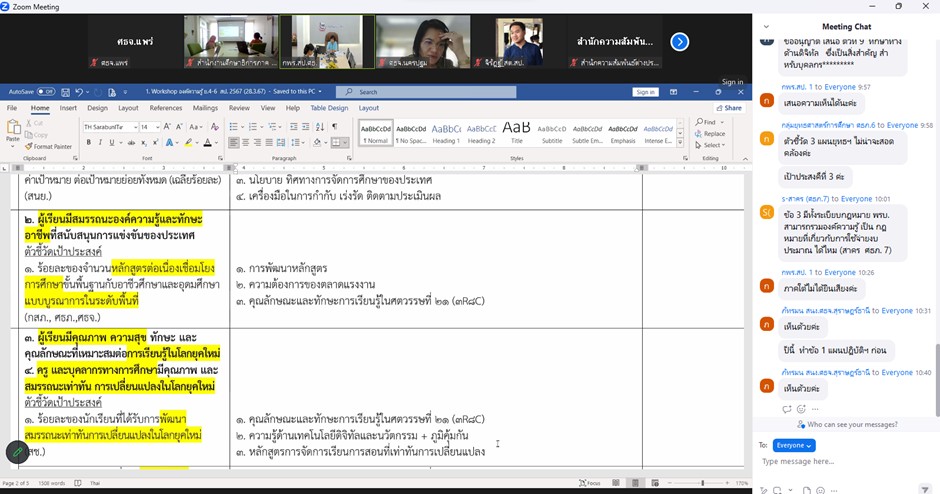Viewport: 940px width, 494px height.
Task: Align text left in Paragraph group
Action: pos(233,143)
